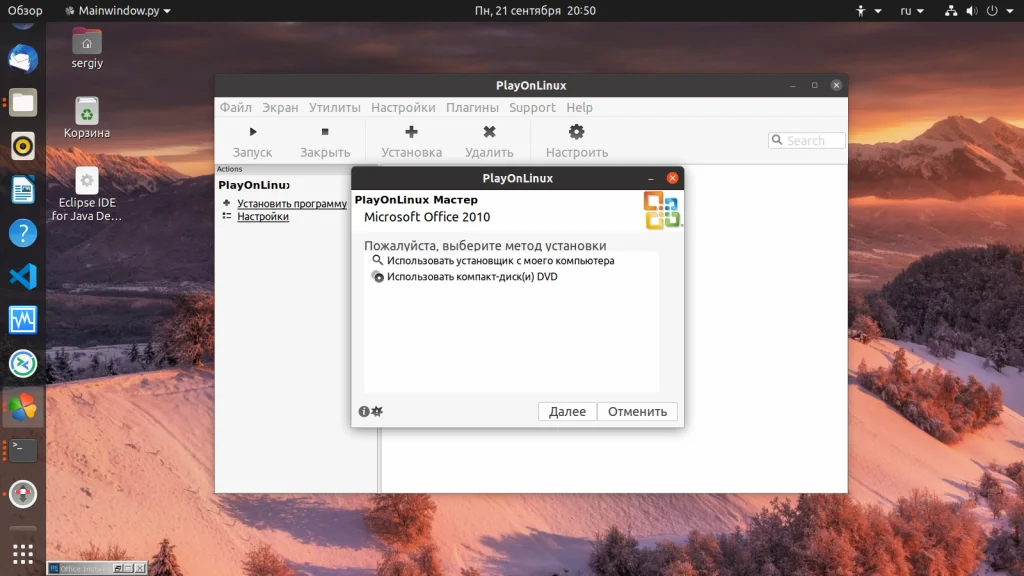1024x576 pixels.
Task: Open the ru keyboard layout dropdown
Action: (x=912, y=10)
